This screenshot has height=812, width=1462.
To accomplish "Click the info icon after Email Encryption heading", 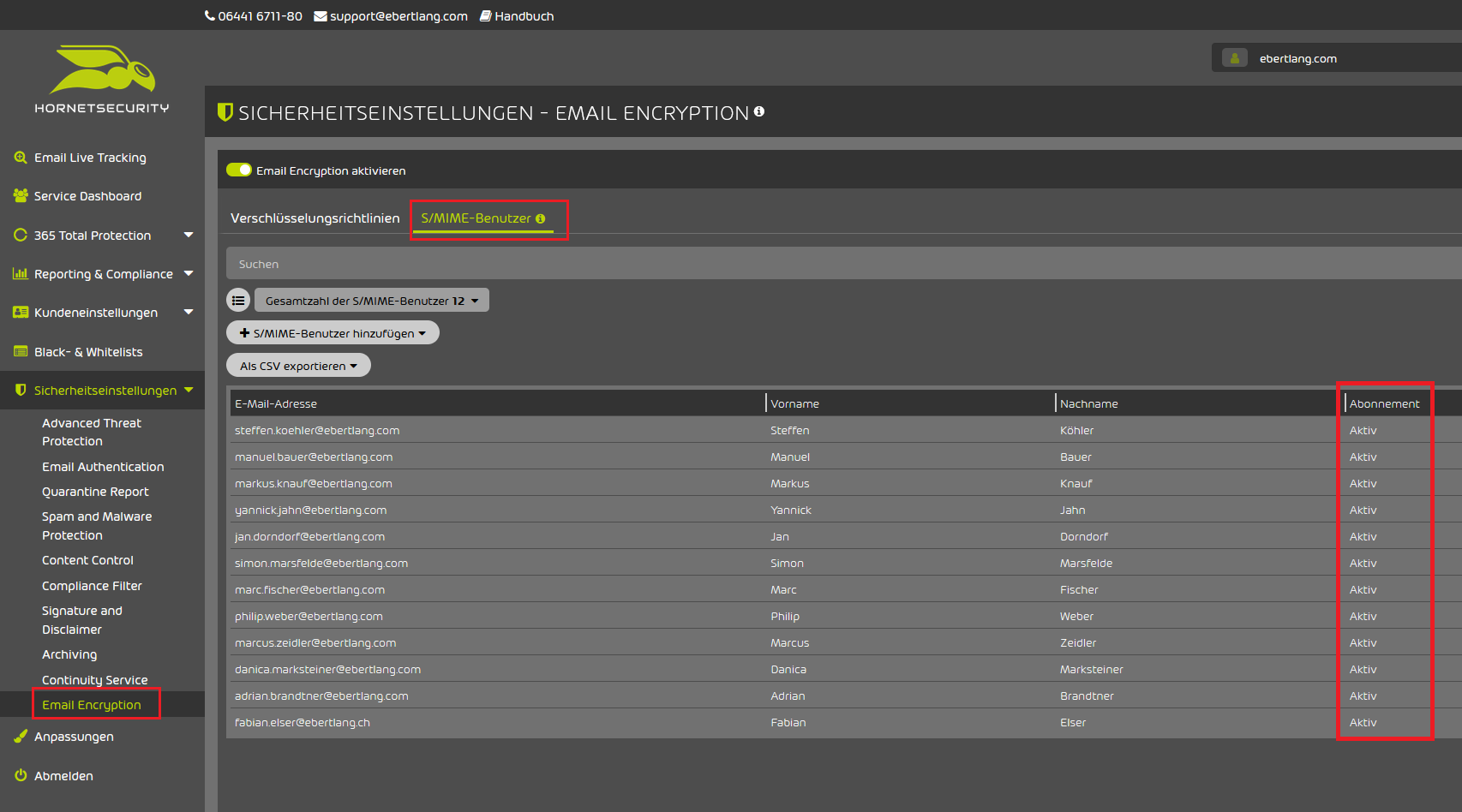I will coord(759,111).
